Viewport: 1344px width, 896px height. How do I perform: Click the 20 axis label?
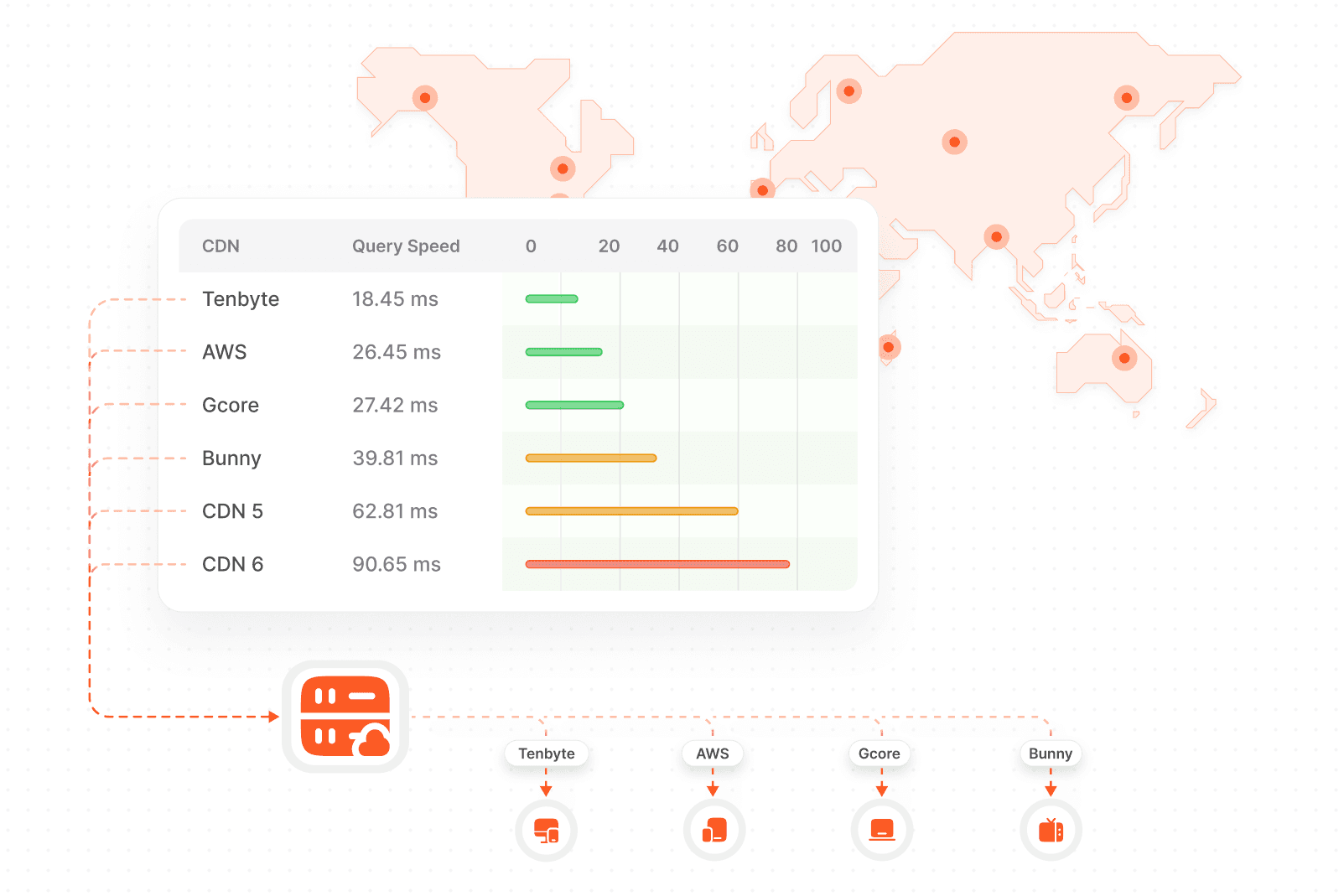click(610, 246)
